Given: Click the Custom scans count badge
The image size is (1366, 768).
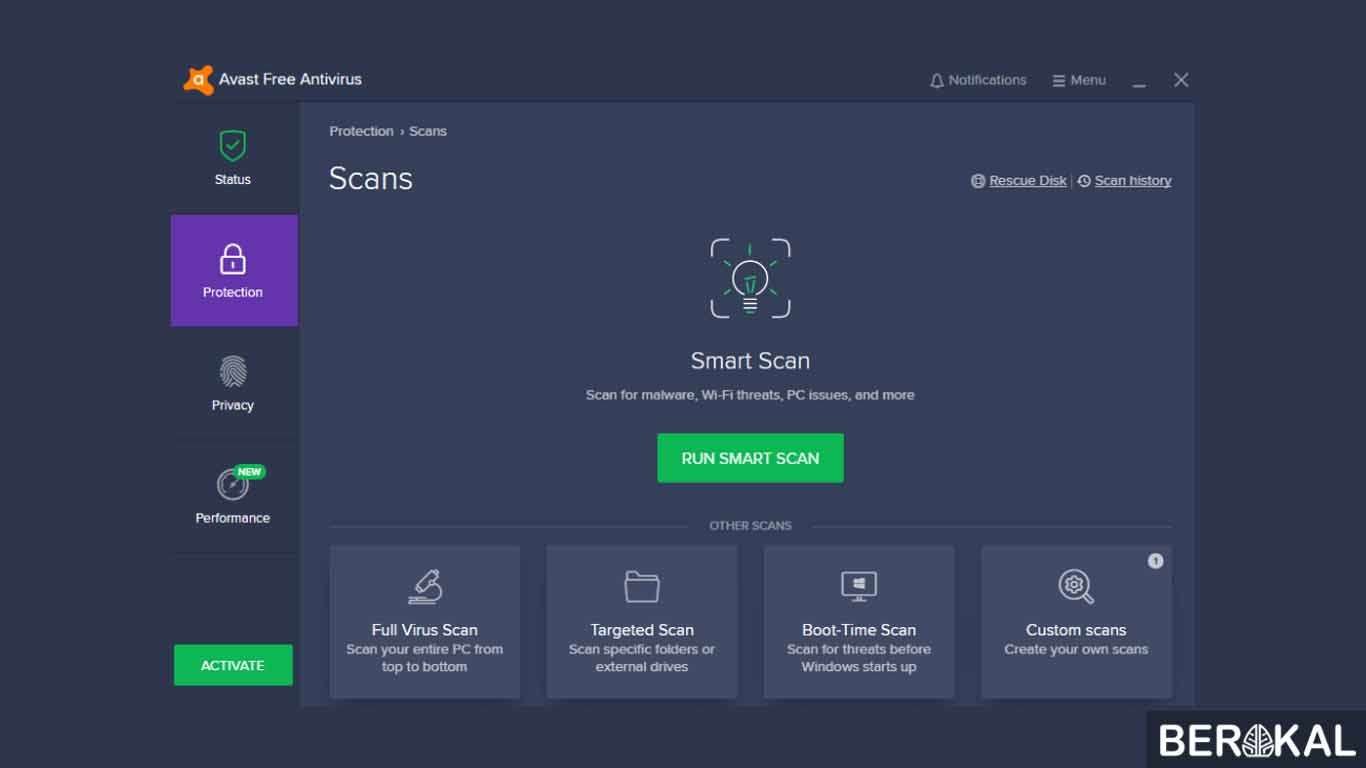Looking at the screenshot, I should click(1155, 561).
